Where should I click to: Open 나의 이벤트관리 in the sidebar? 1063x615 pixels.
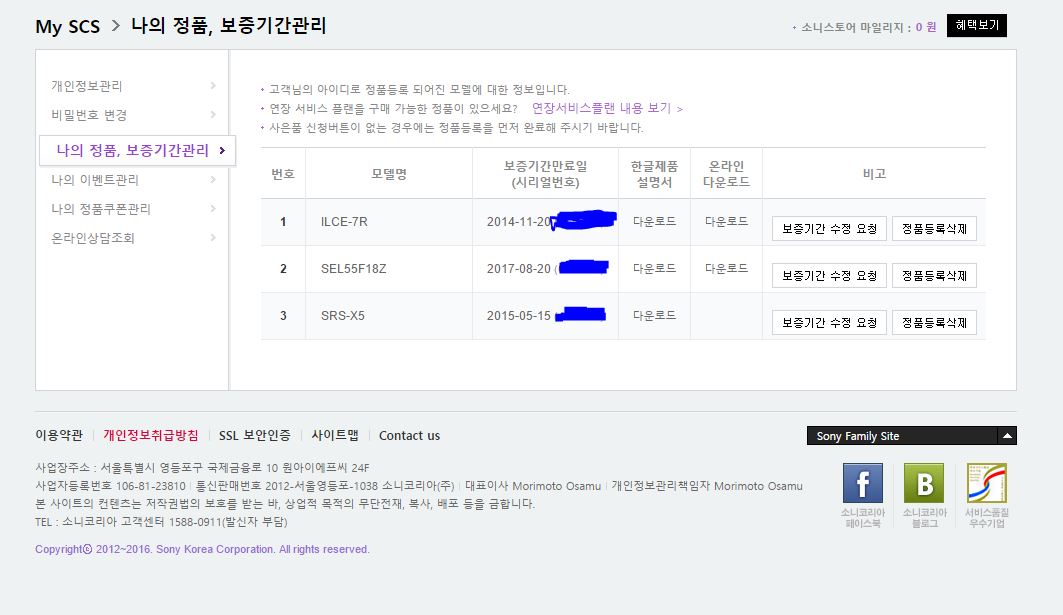95,180
